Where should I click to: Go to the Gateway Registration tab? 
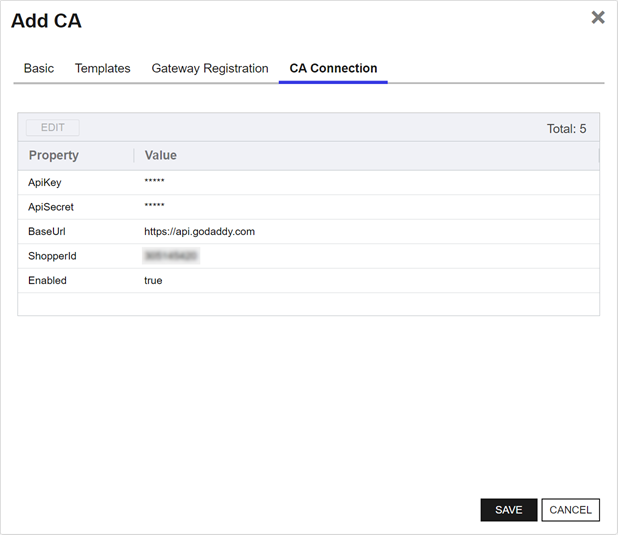(x=210, y=69)
